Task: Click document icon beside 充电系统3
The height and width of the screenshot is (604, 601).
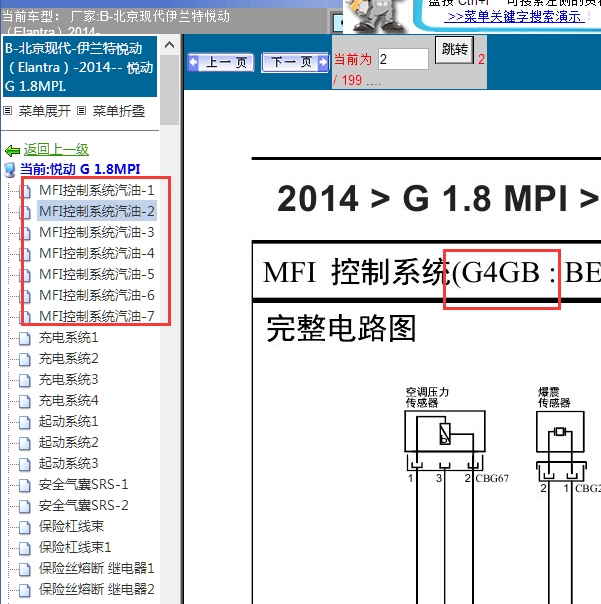Action: tap(25, 381)
